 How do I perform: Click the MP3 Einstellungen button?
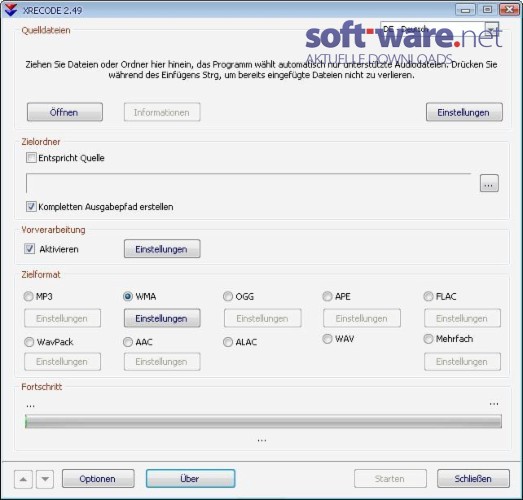[62, 318]
